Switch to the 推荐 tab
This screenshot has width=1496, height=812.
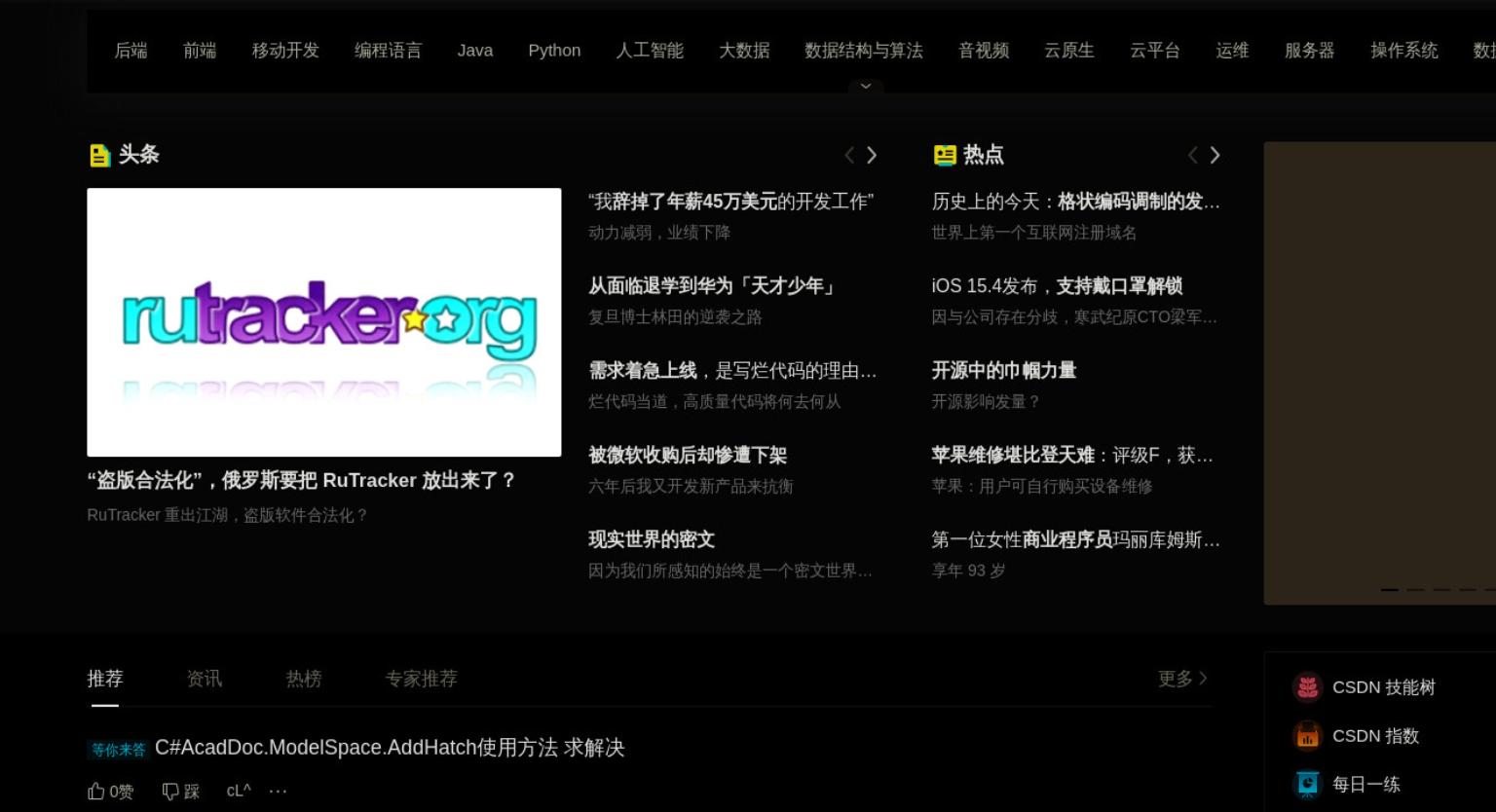coord(105,679)
